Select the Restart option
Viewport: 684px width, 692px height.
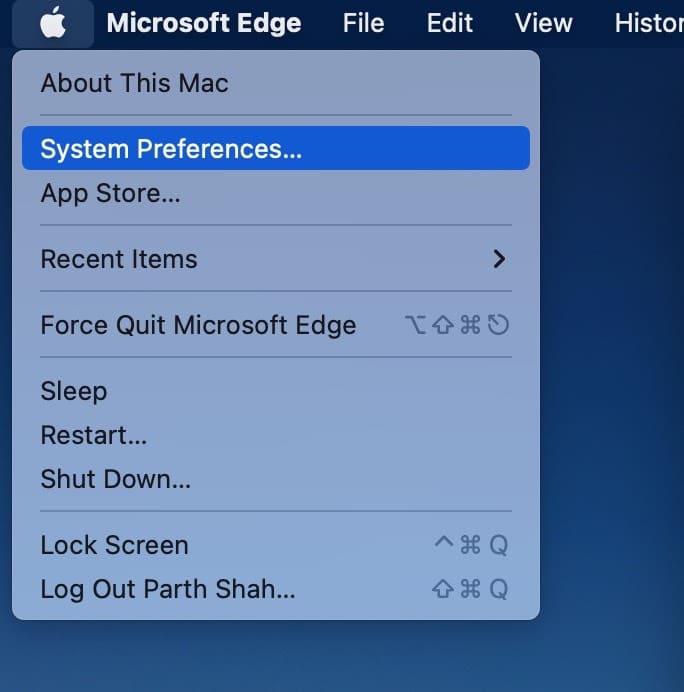pyautogui.click(x=276, y=435)
